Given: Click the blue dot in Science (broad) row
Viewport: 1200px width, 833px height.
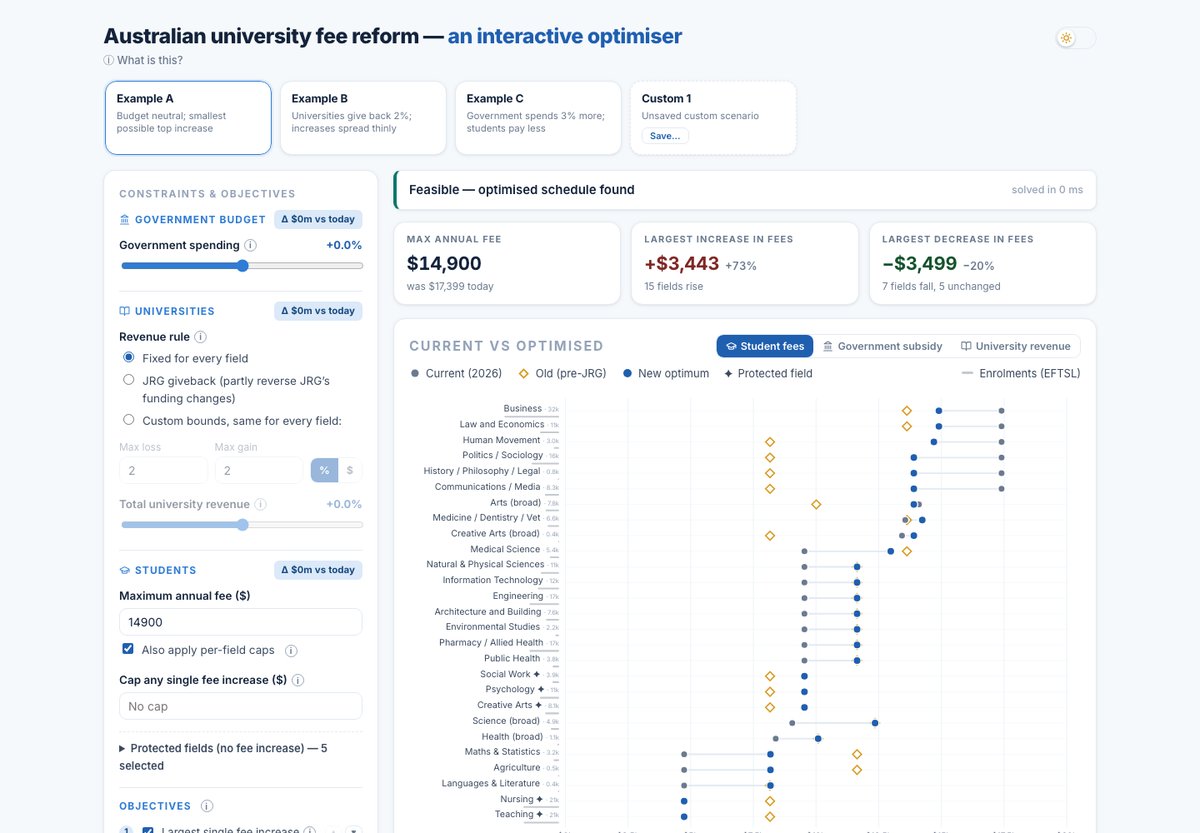Looking at the screenshot, I should pyautogui.click(x=875, y=722).
